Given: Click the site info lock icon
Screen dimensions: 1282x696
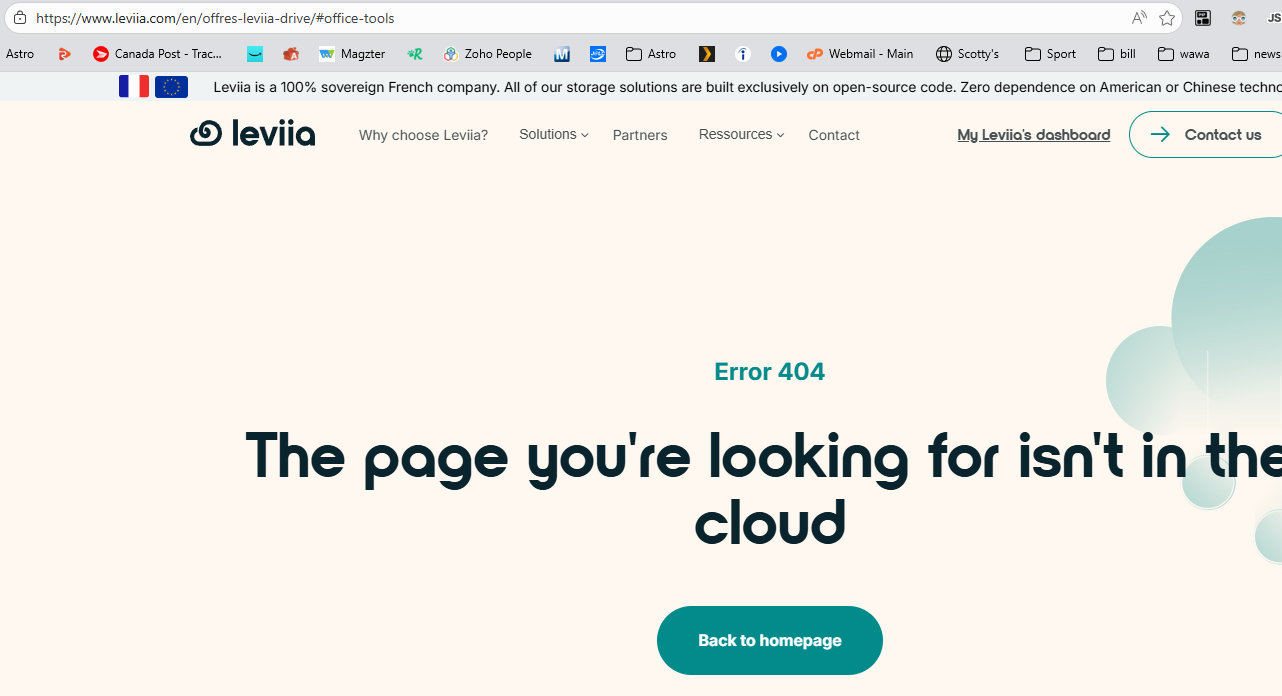Looking at the screenshot, I should (x=20, y=18).
